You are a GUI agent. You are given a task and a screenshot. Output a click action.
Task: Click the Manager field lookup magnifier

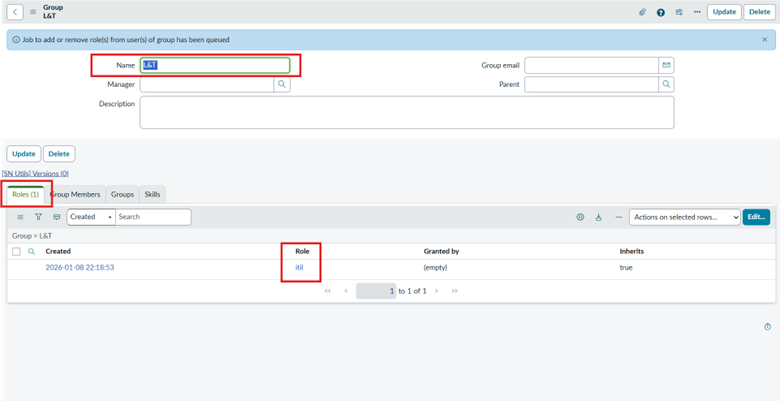pyautogui.click(x=282, y=85)
